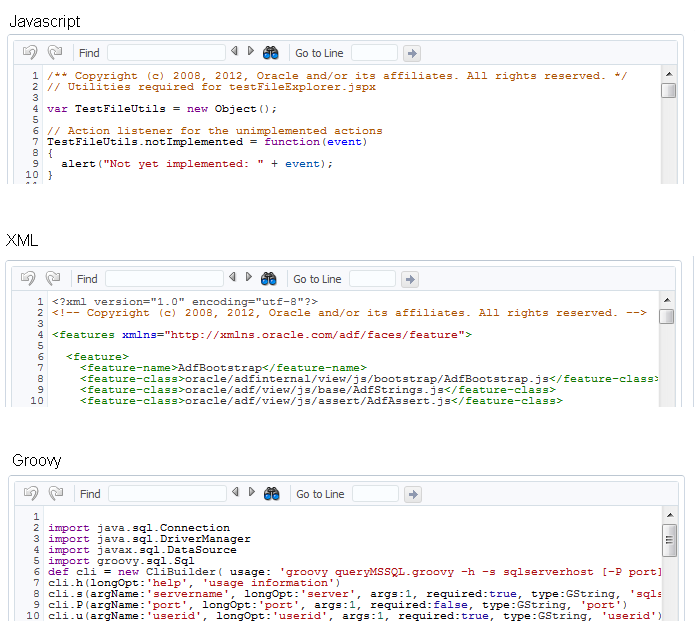Click the Javascript copyright comment on line 1

[x=337, y=76]
